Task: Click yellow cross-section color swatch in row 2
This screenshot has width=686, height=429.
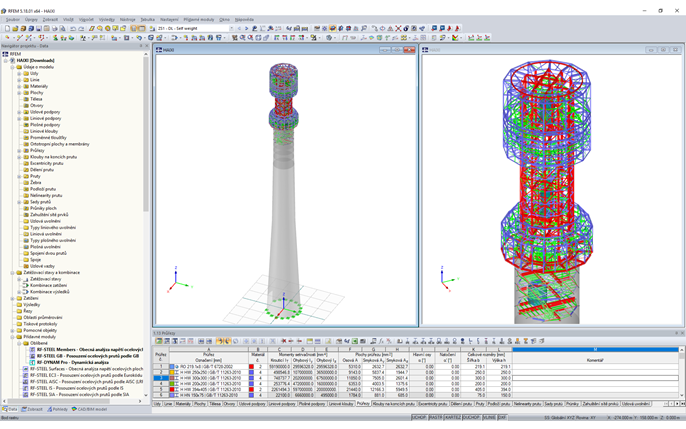Action: (x=172, y=373)
